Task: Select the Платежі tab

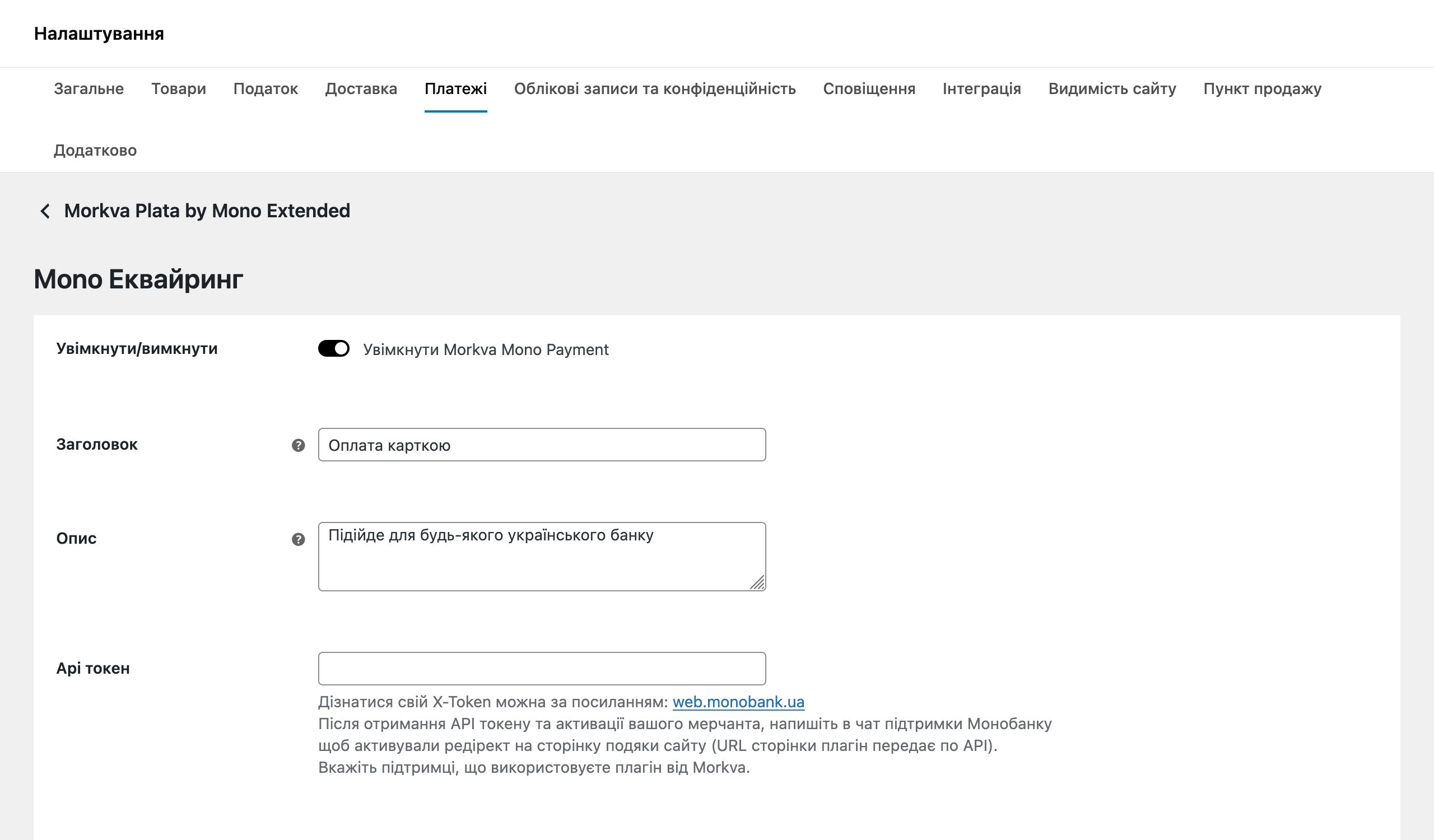Action: click(455, 88)
